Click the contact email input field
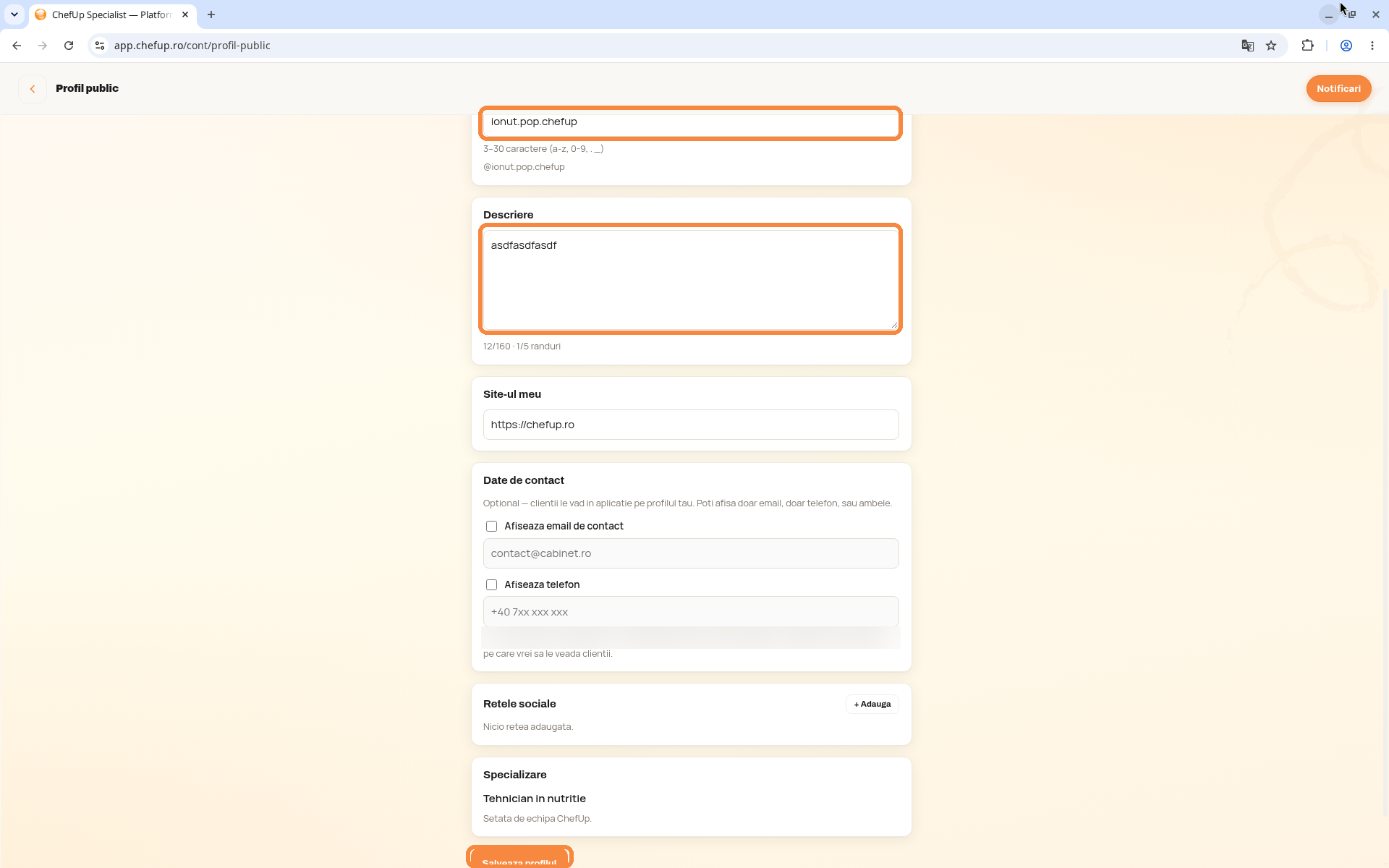 click(691, 553)
